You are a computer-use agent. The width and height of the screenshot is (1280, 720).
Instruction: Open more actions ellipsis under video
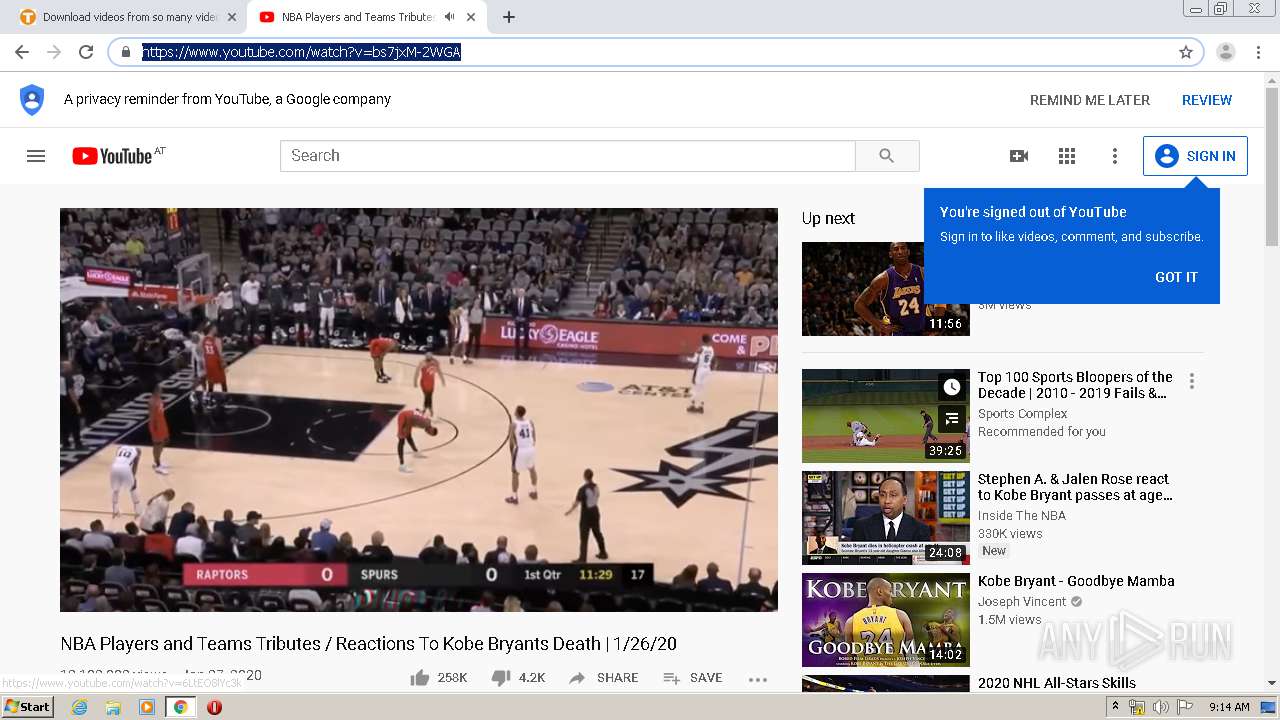point(758,679)
